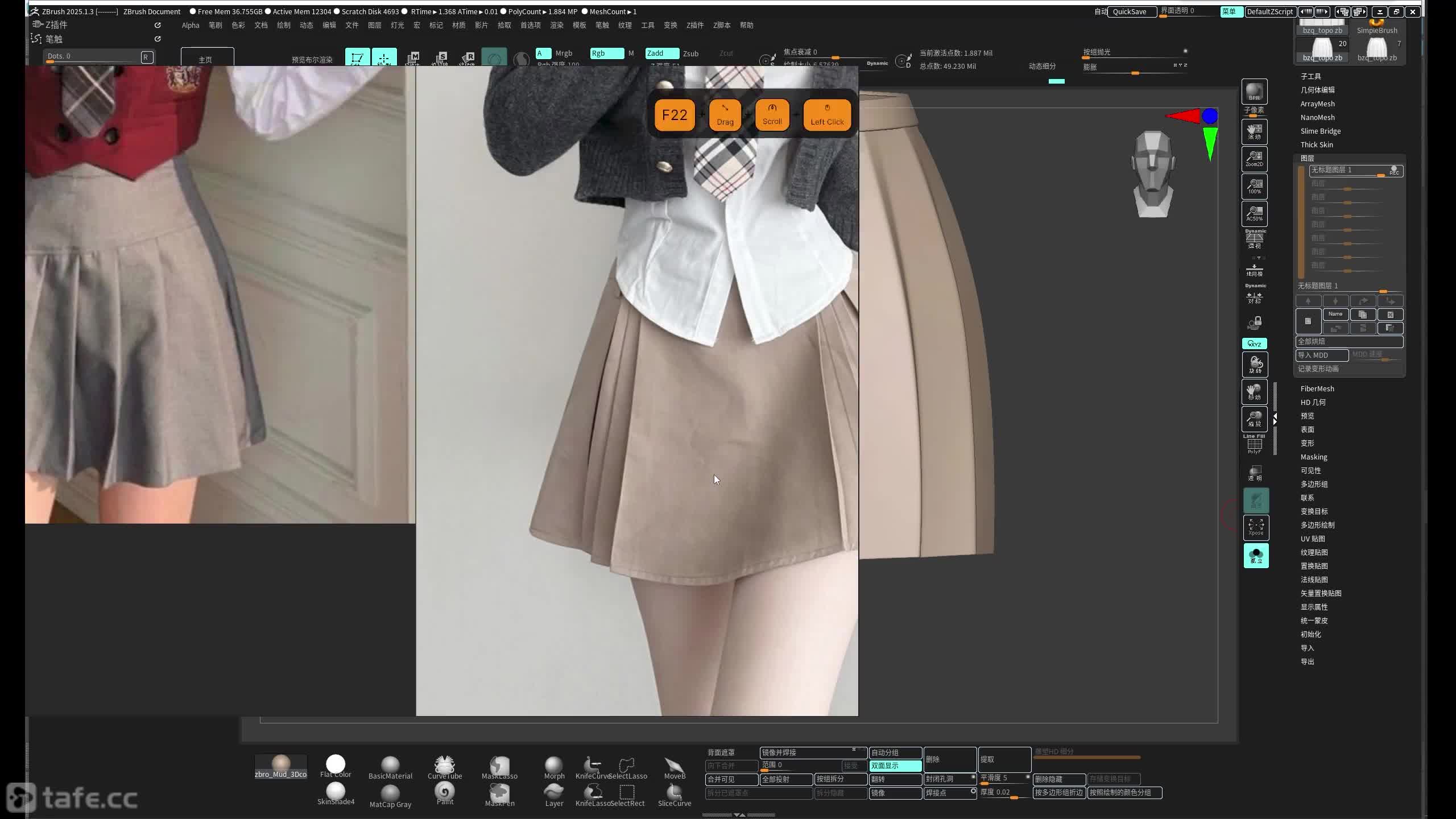Select the 缩放 zoom view icon
The image size is (1456, 819).
(x=1254, y=419)
